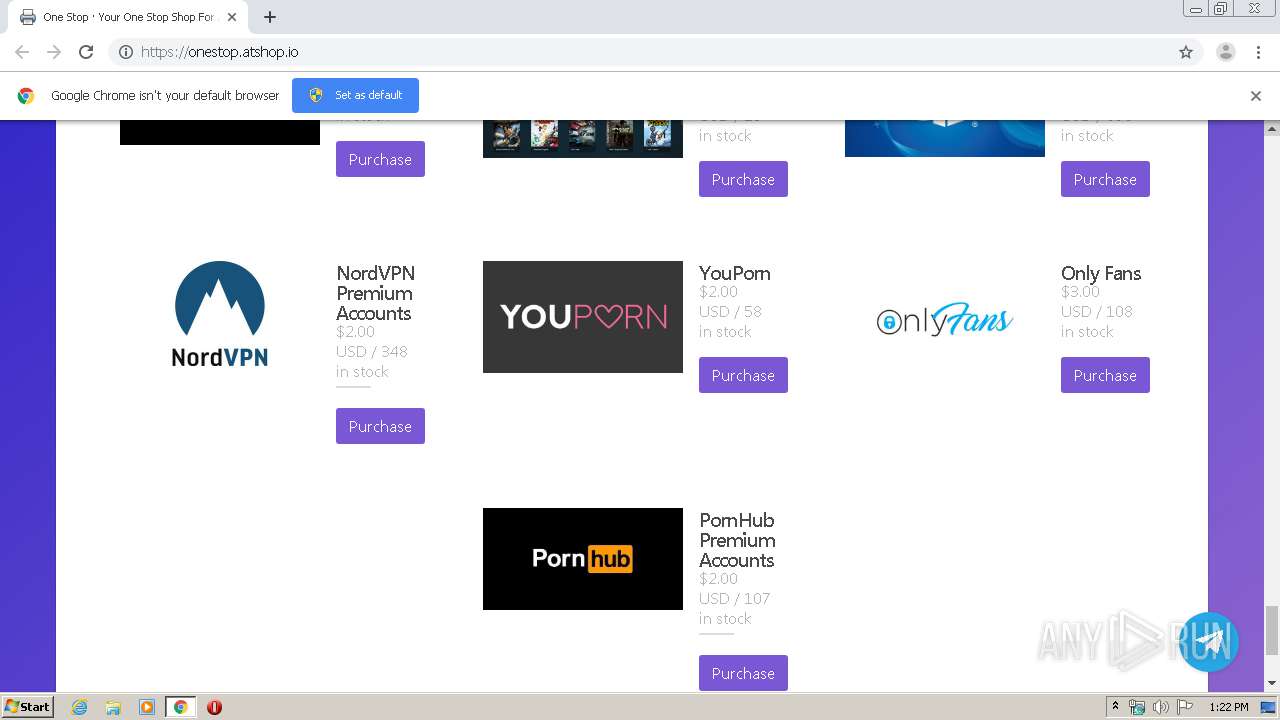Select the Only Fans $3.00 price text
This screenshot has width=1280, height=720.
1080,292
